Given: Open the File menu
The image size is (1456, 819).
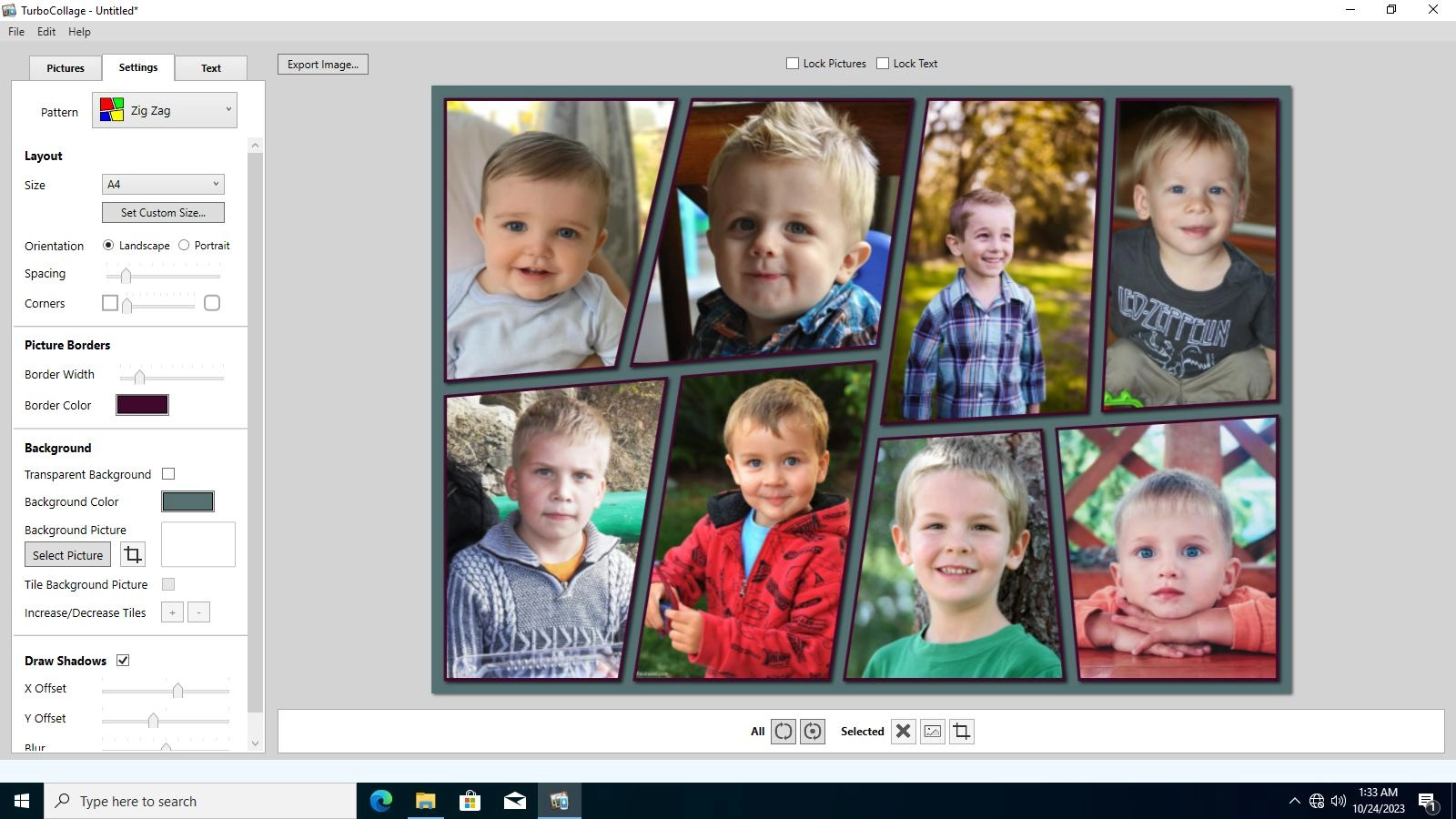Looking at the screenshot, I should click(x=16, y=31).
